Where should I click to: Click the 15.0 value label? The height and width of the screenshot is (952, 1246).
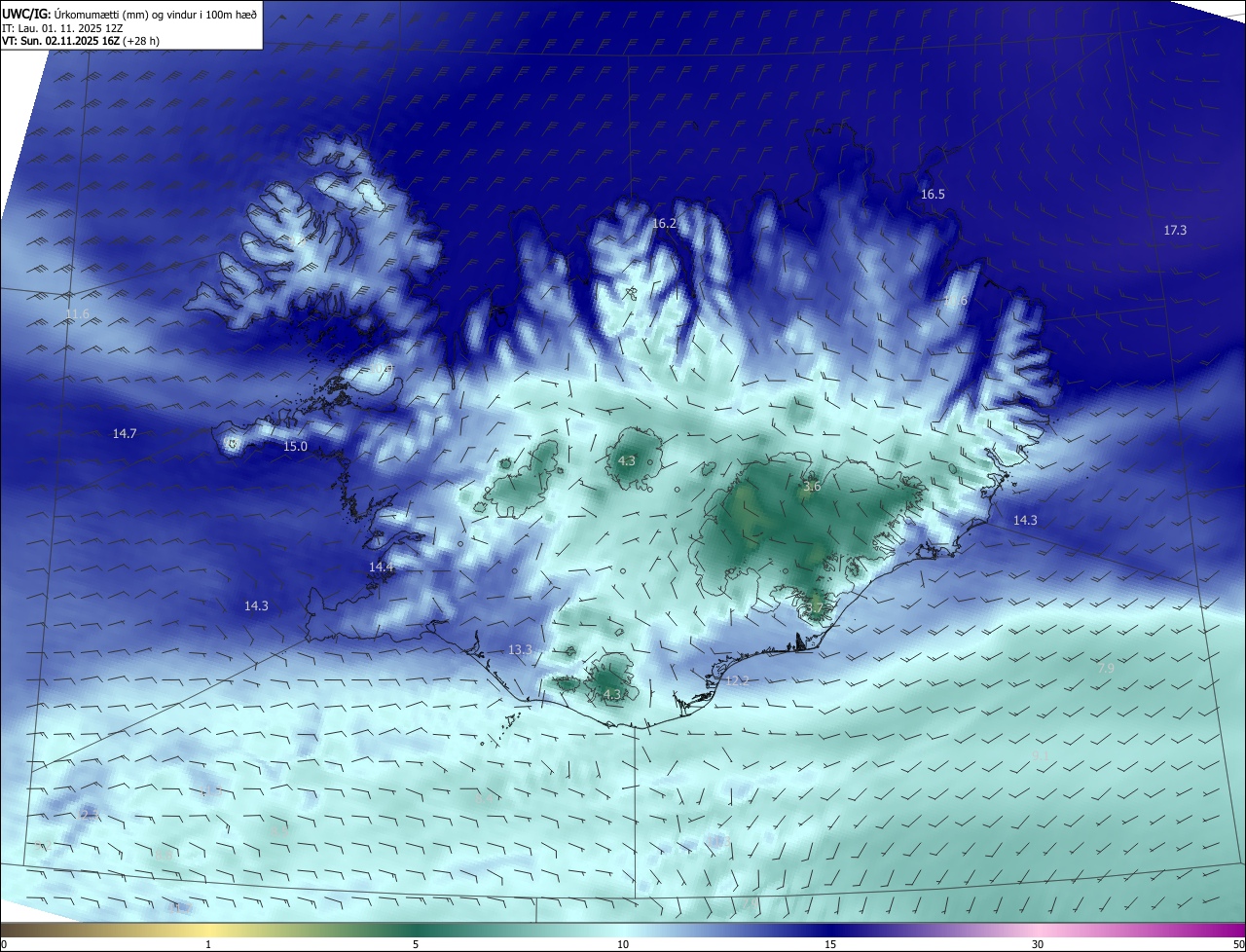295,447
